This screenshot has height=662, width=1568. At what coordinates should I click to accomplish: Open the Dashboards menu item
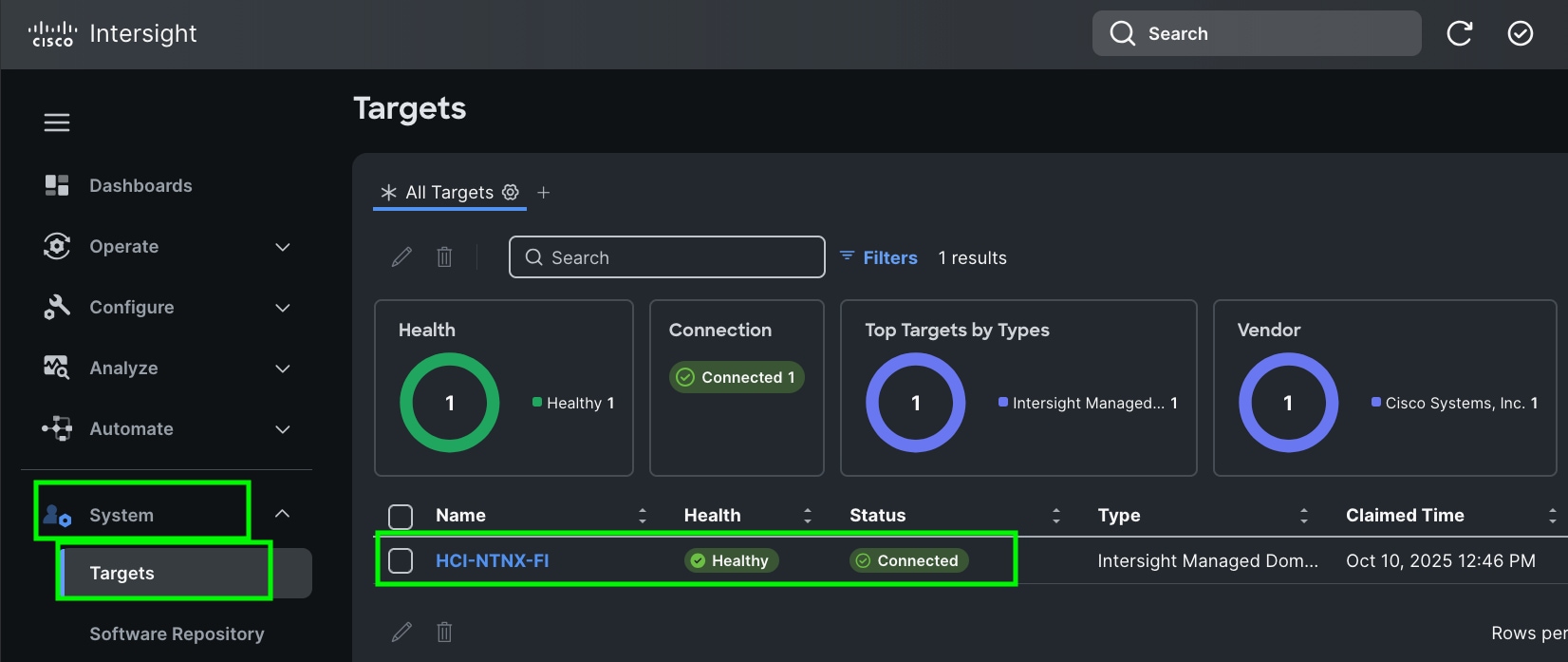point(140,186)
